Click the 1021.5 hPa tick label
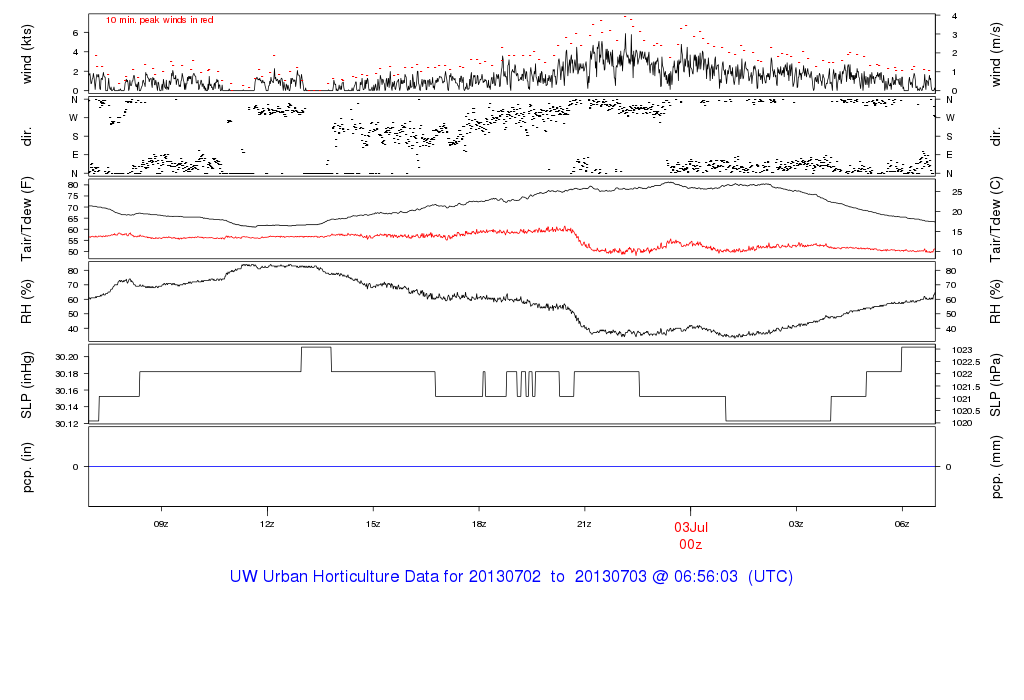Viewport: 1024px width, 700px height. (966, 387)
